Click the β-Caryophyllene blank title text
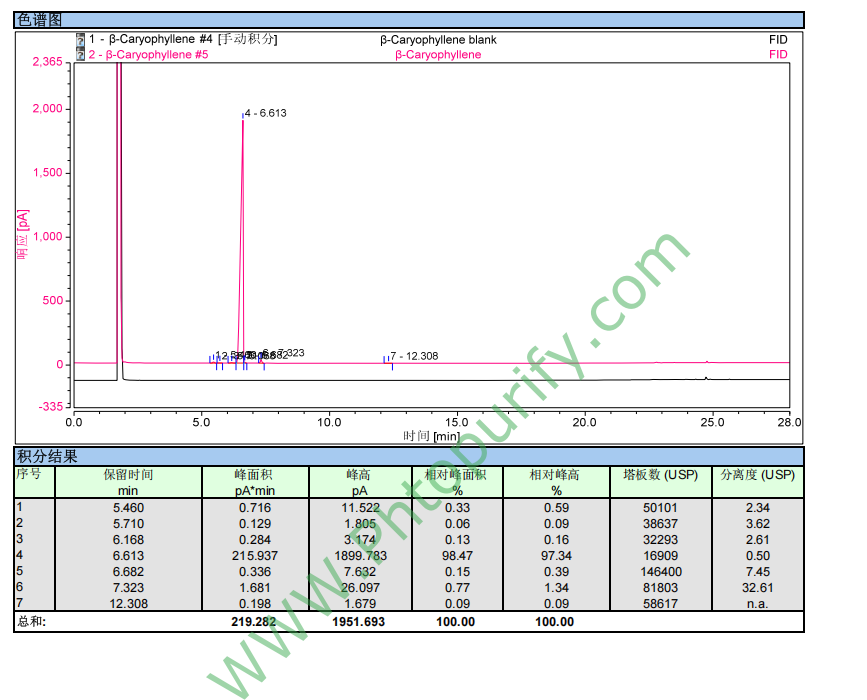 click(438, 40)
